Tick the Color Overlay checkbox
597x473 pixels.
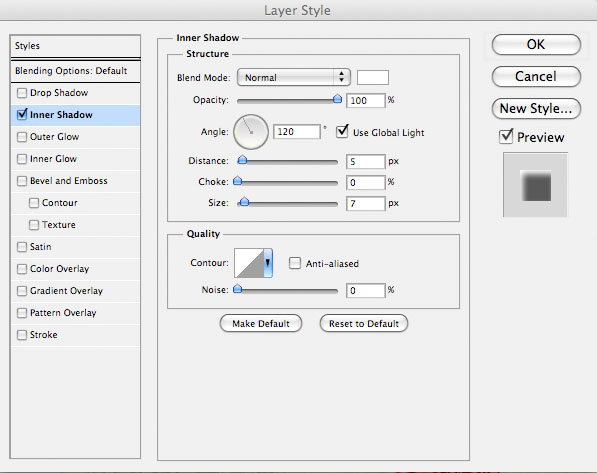pos(22,269)
